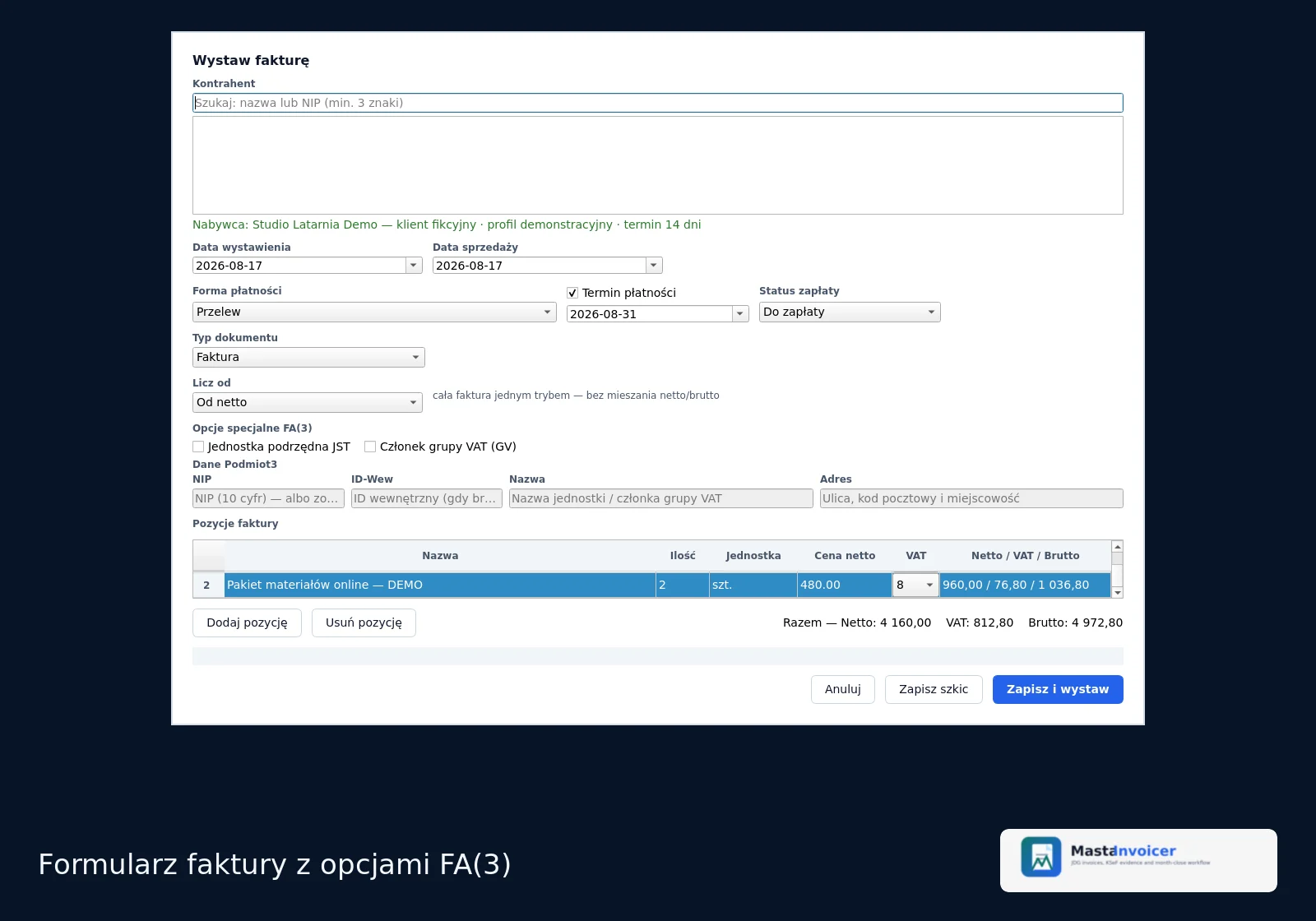
Task: Select row number 2 header cell
Action: pyautogui.click(x=207, y=585)
